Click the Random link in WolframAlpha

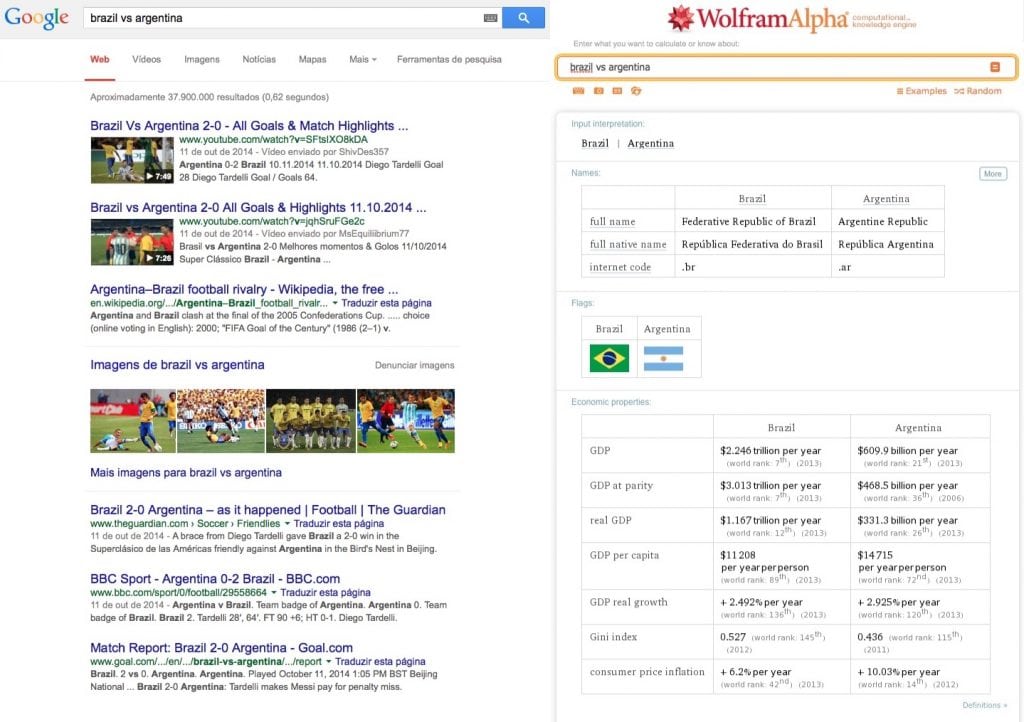click(978, 91)
